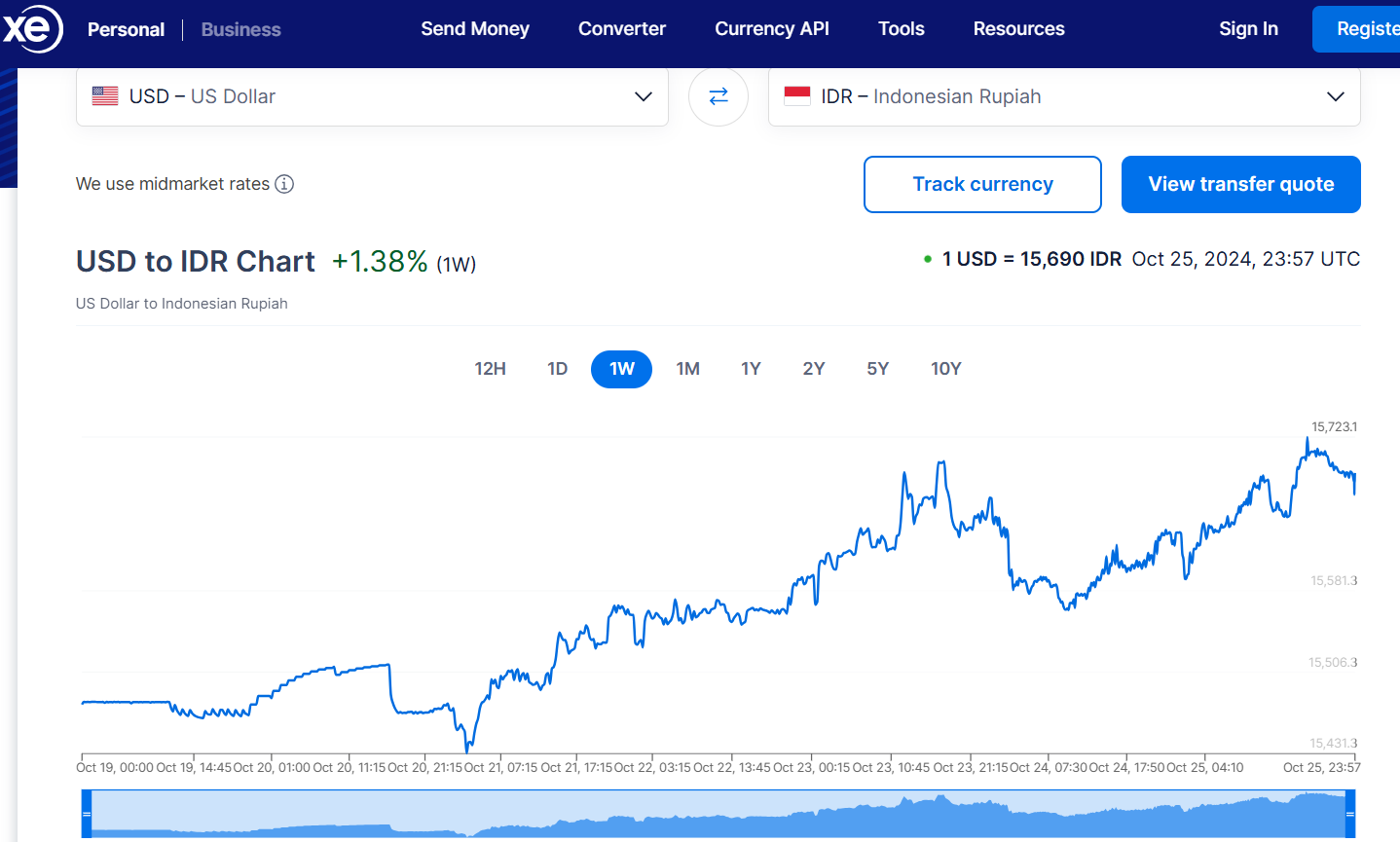Click the Xe logo icon
This screenshot has width=1400, height=842.
[x=32, y=28]
